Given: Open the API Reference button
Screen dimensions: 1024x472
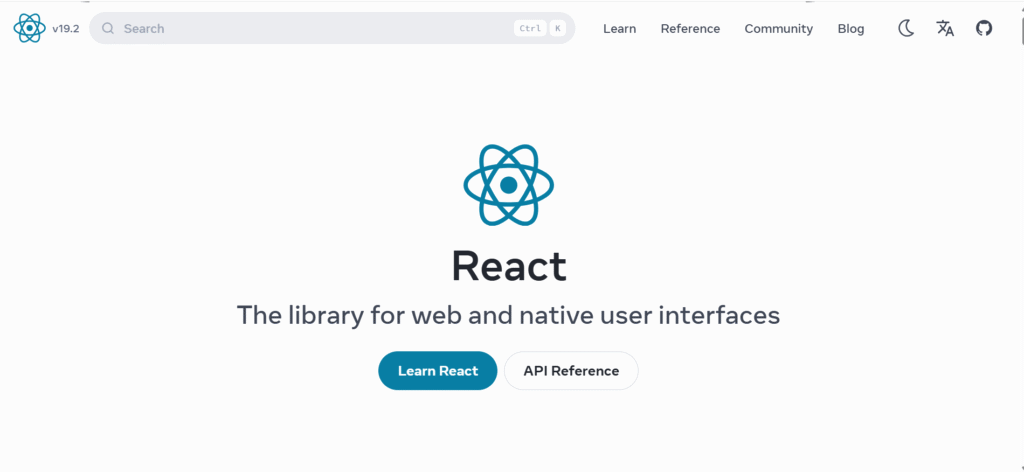Looking at the screenshot, I should coord(571,370).
